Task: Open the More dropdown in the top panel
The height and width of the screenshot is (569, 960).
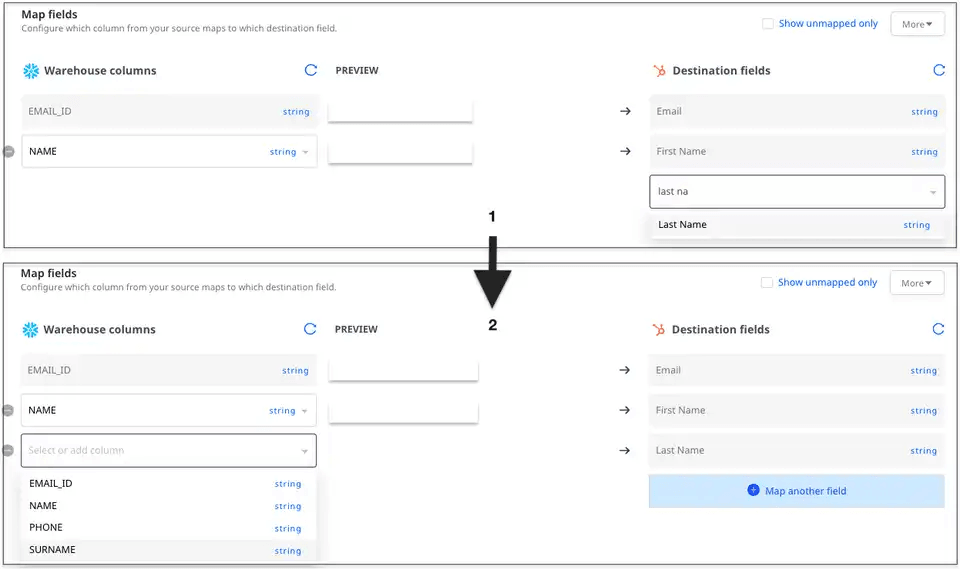Action: pos(916,24)
